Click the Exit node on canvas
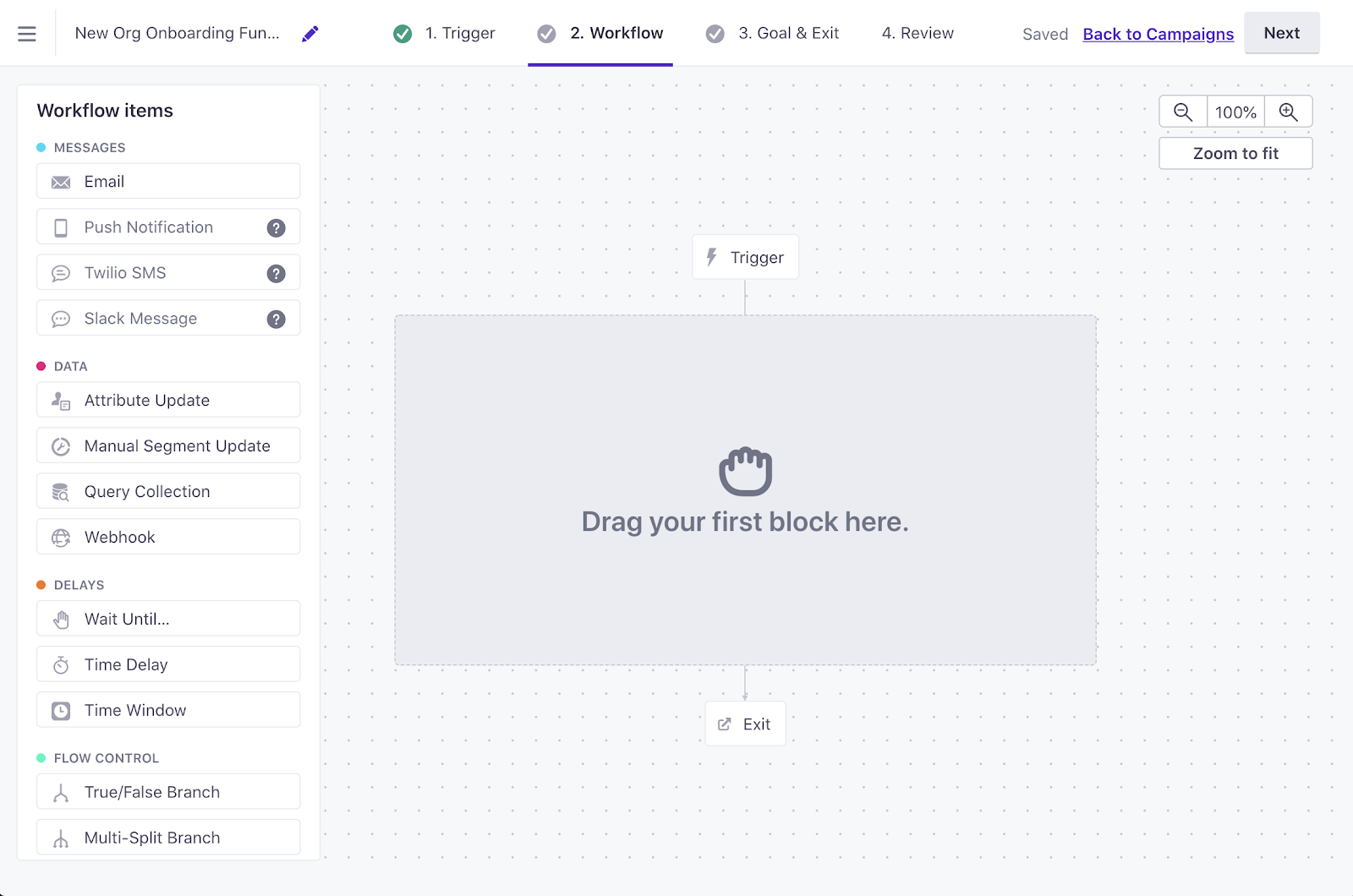Image resolution: width=1353 pixels, height=896 pixels. [745, 724]
